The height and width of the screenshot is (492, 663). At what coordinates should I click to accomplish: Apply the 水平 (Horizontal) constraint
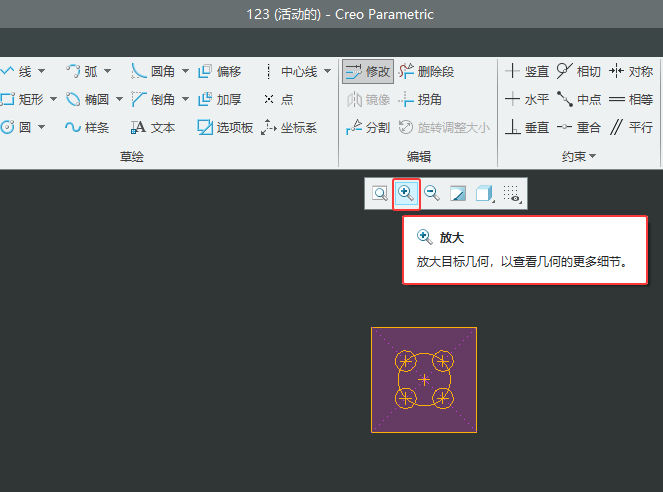[527, 100]
